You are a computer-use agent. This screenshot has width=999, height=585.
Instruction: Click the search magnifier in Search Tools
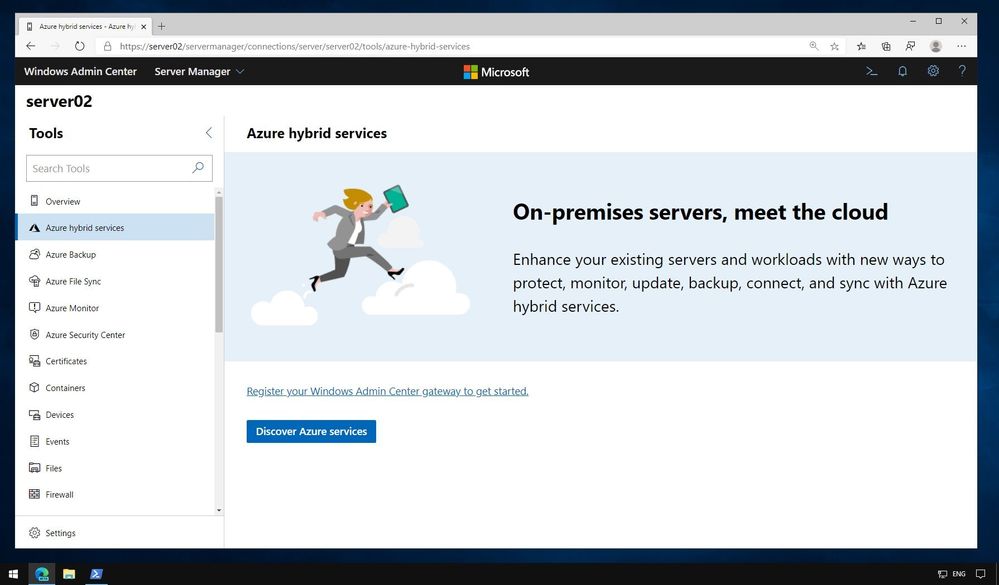[x=198, y=168]
